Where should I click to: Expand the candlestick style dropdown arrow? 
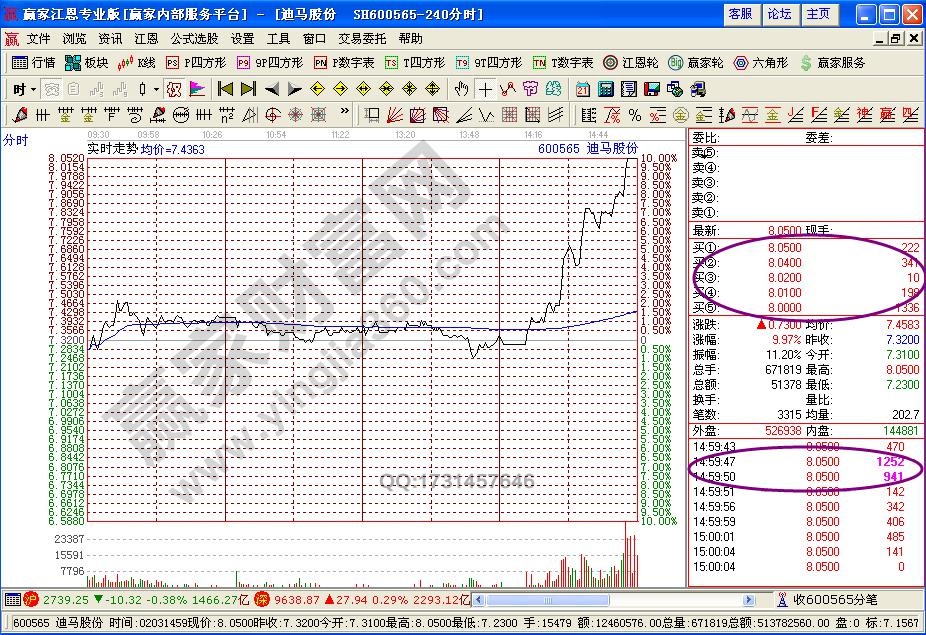[156, 88]
